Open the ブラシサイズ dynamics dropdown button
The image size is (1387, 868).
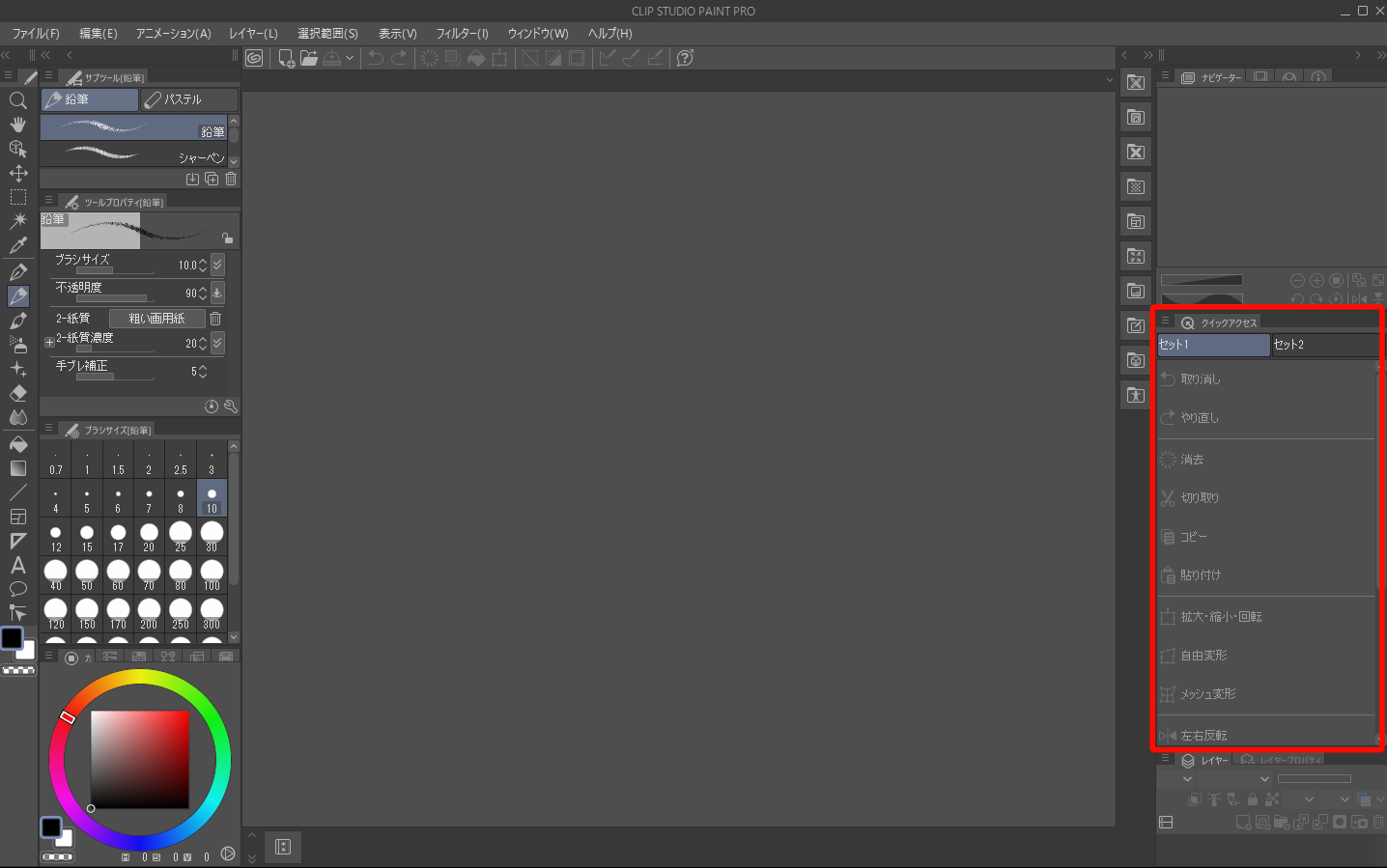point(217,265)
